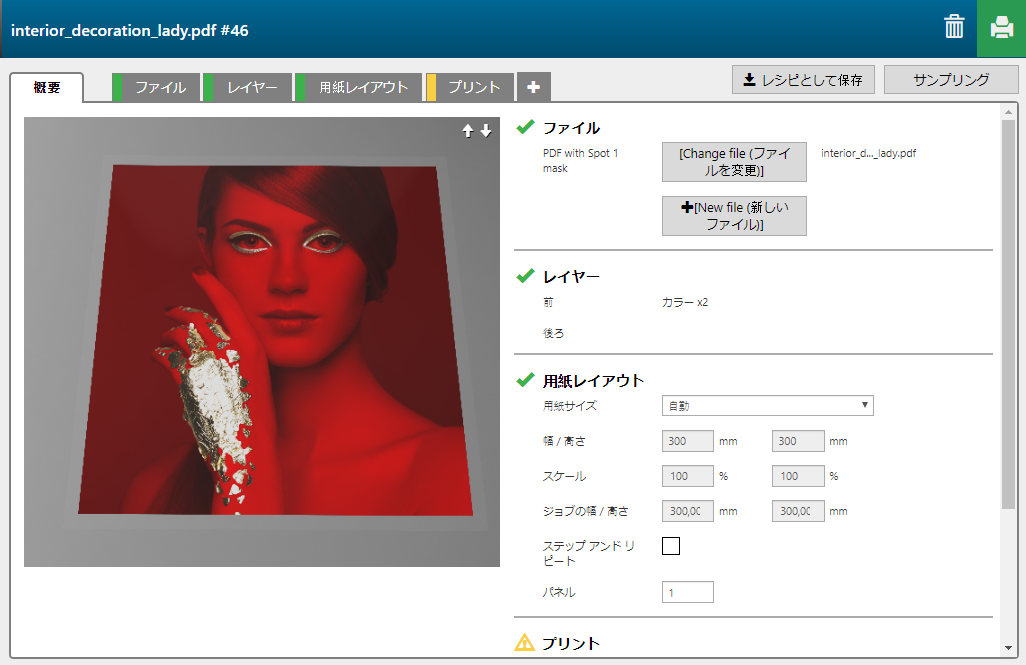Screen dimensions: 1026x665
Task: Click the up arrow above preview
Action: (x=467, y=131)
